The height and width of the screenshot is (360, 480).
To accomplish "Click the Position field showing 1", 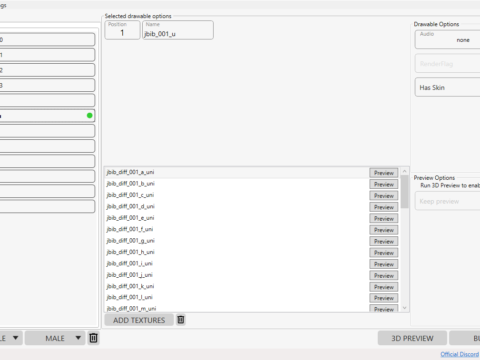I will 122,30.
